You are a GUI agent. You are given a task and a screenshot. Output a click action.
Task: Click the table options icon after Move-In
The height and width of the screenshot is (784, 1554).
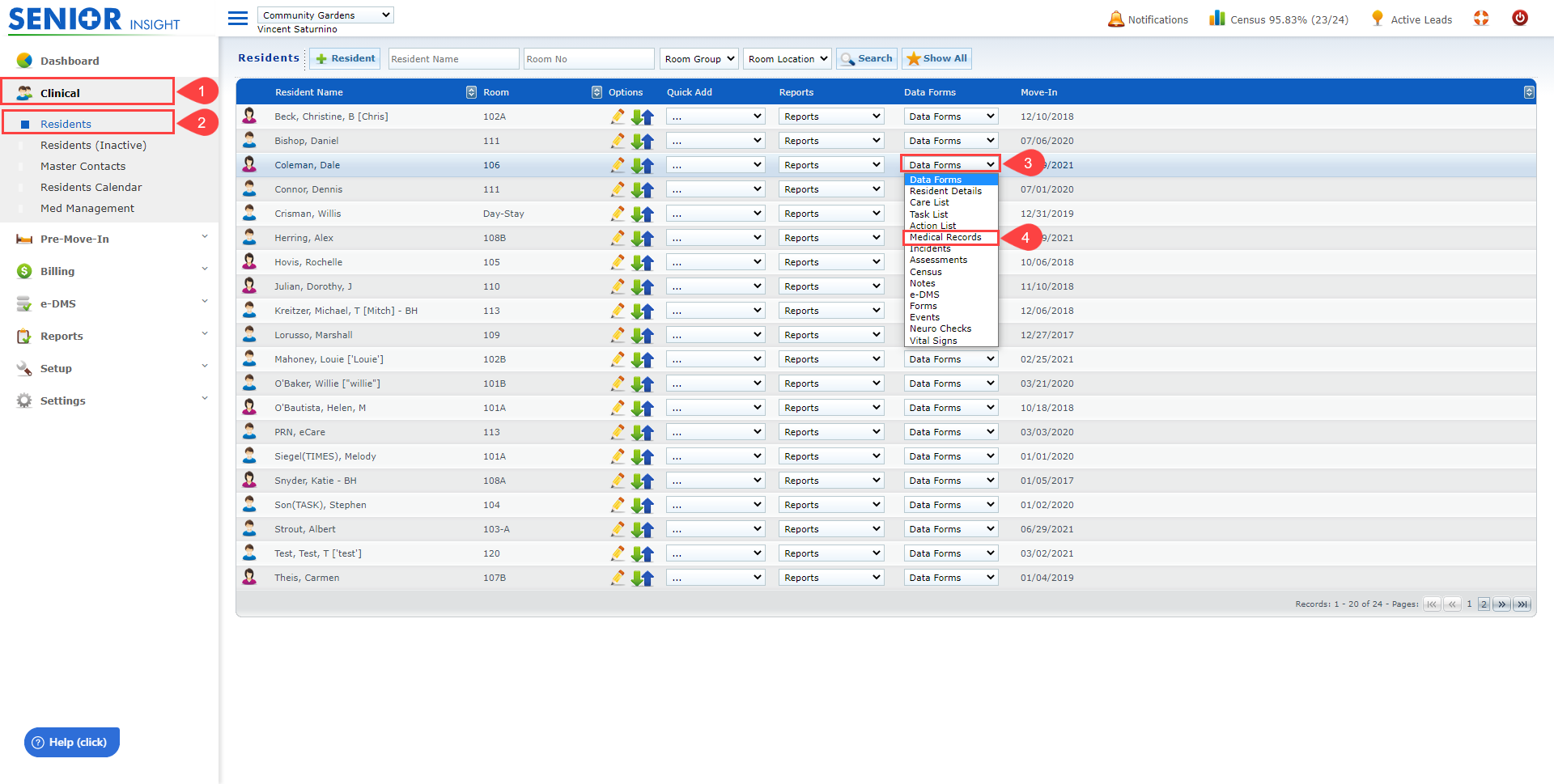(x=1529, y=92)
